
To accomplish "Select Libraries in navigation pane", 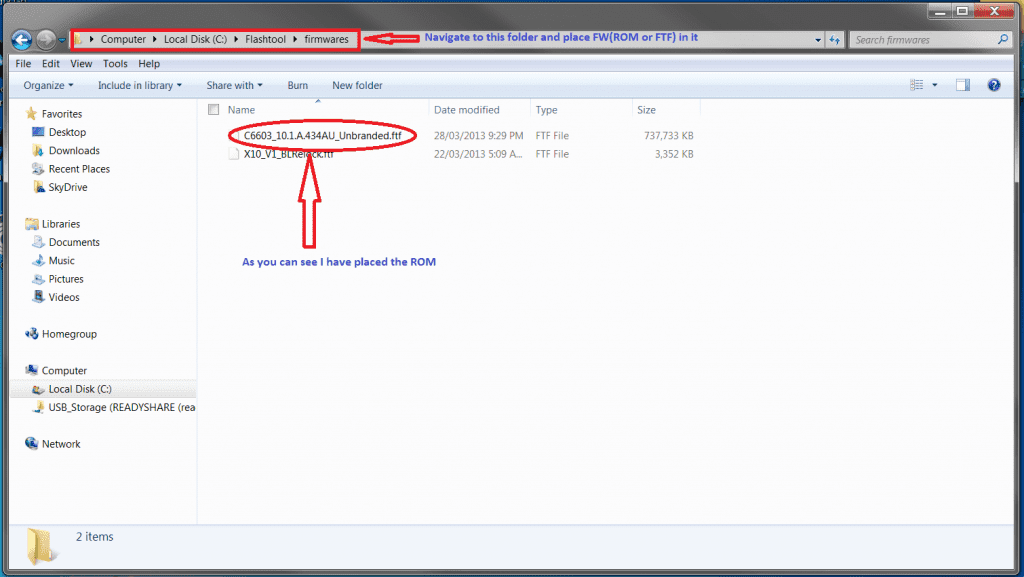I will tap(61, 224).
